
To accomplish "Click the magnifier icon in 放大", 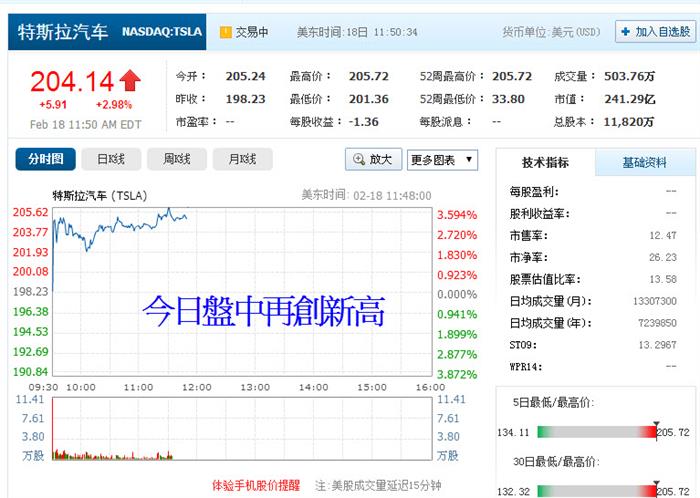I will (x=358, y=159).
